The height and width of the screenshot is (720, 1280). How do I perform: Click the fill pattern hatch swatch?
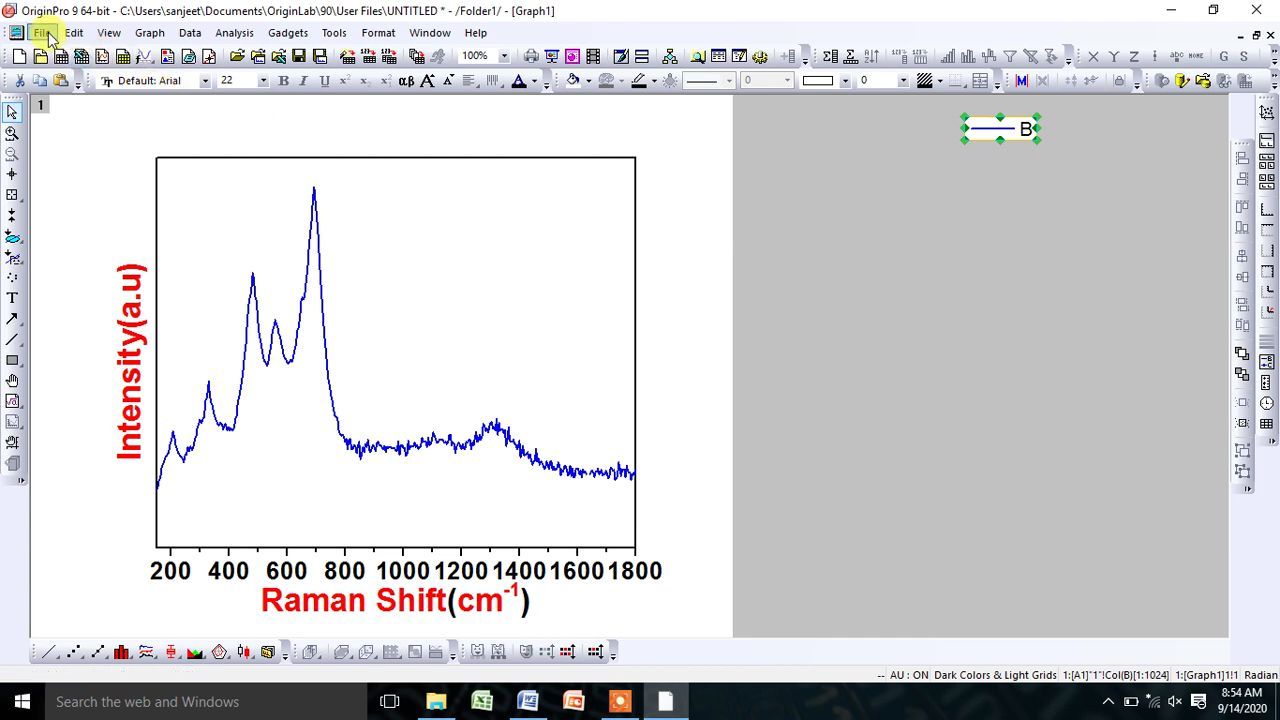click(925, 81)
